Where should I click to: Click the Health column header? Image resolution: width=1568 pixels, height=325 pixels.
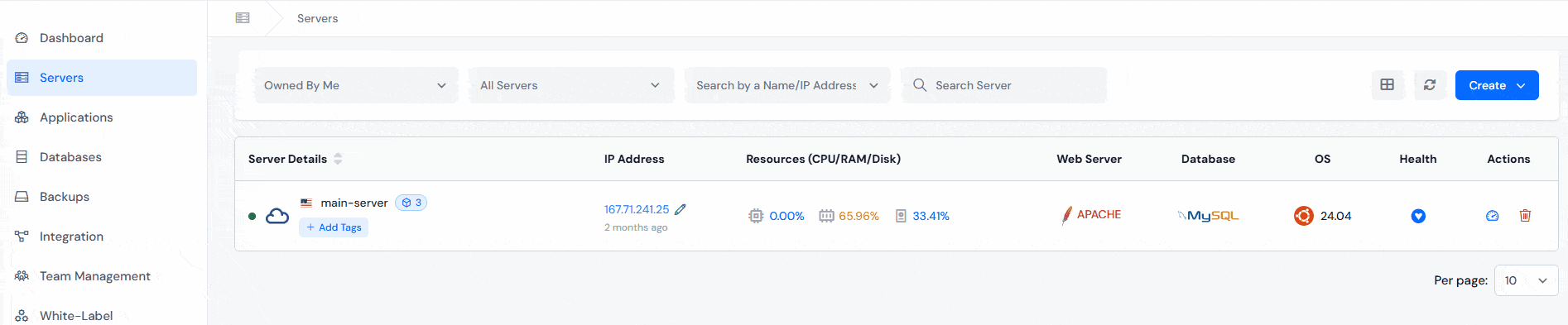pyautogui.click(x=1418, y=159)
